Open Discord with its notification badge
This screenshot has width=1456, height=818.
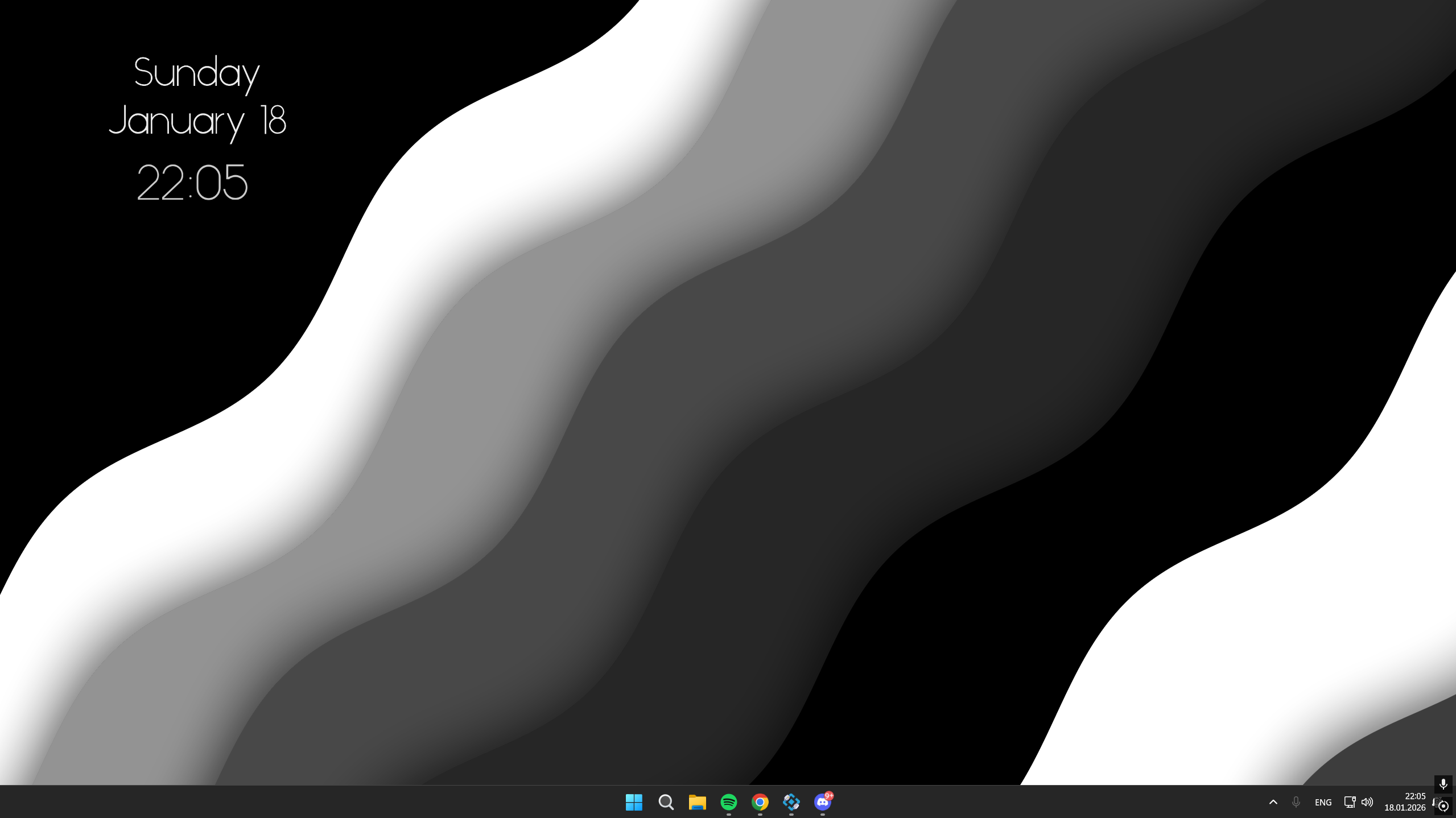click(x=823, y=802)
